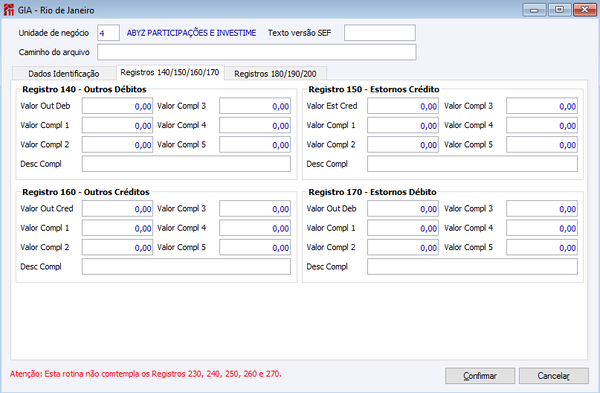Select Registro 160 Valor Compl 5 field
Image resolution: width=600 pixels, height=393 pixels.
(255, 247)
